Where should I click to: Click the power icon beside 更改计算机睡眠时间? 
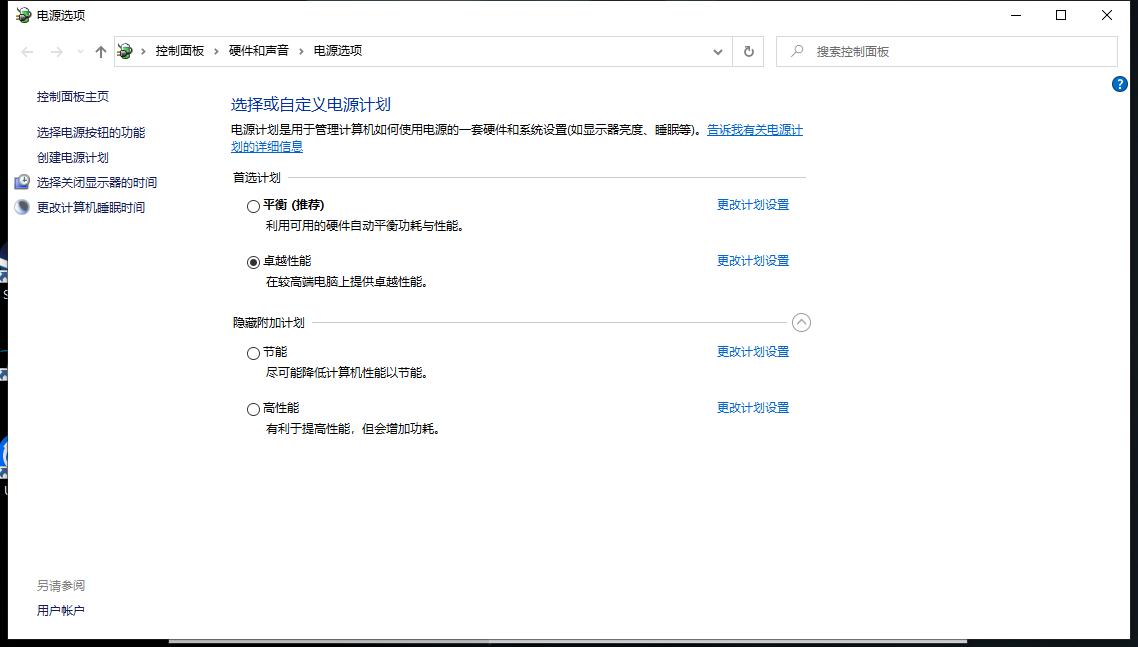click(23, 207)
